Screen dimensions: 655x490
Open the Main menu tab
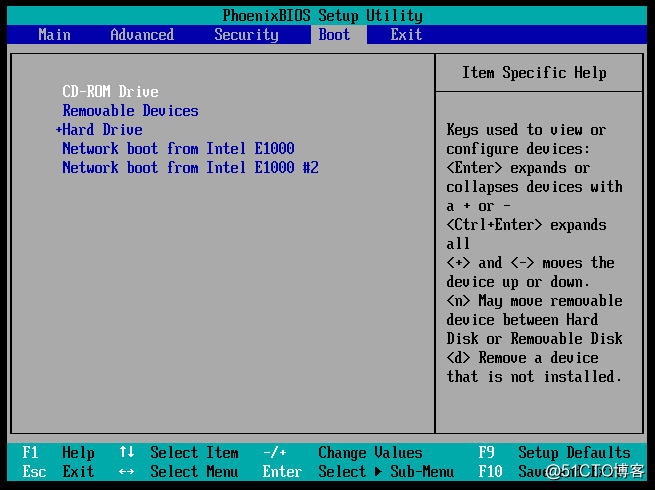(54, 34)
